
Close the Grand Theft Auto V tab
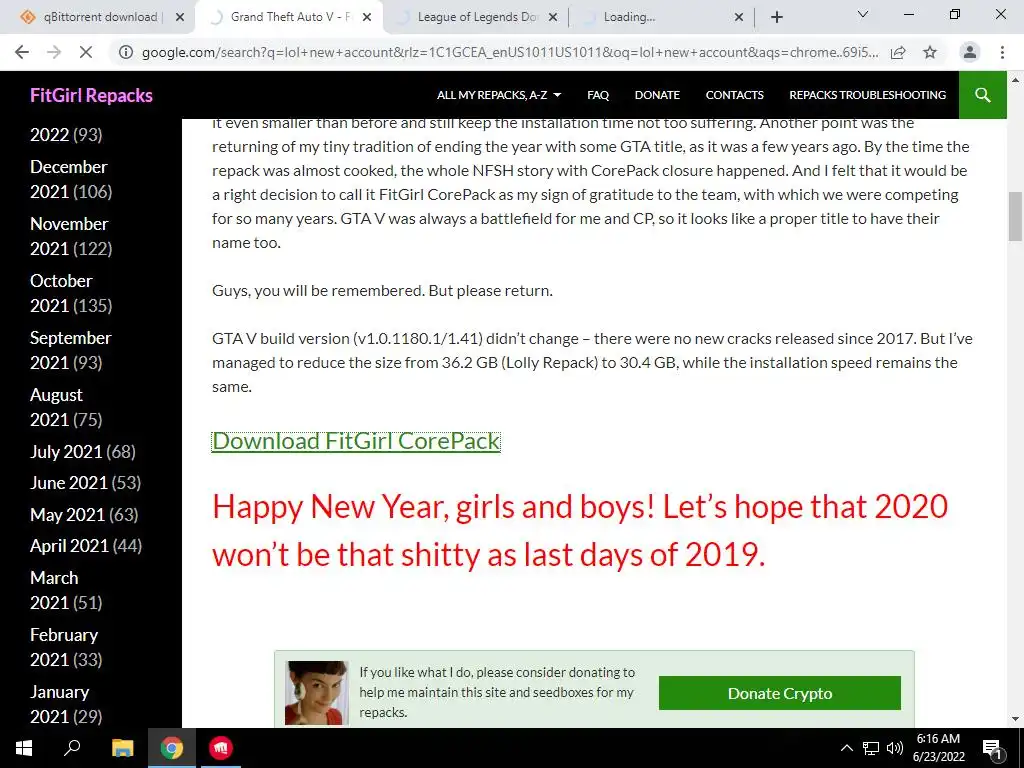coord(367,17)
